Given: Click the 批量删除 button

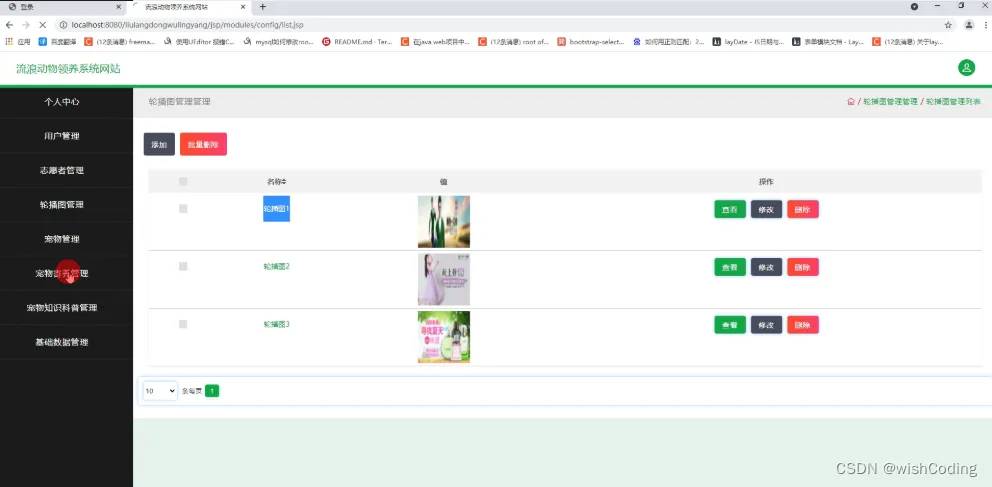Looking at the screenshot, I should tap(203, 144).
